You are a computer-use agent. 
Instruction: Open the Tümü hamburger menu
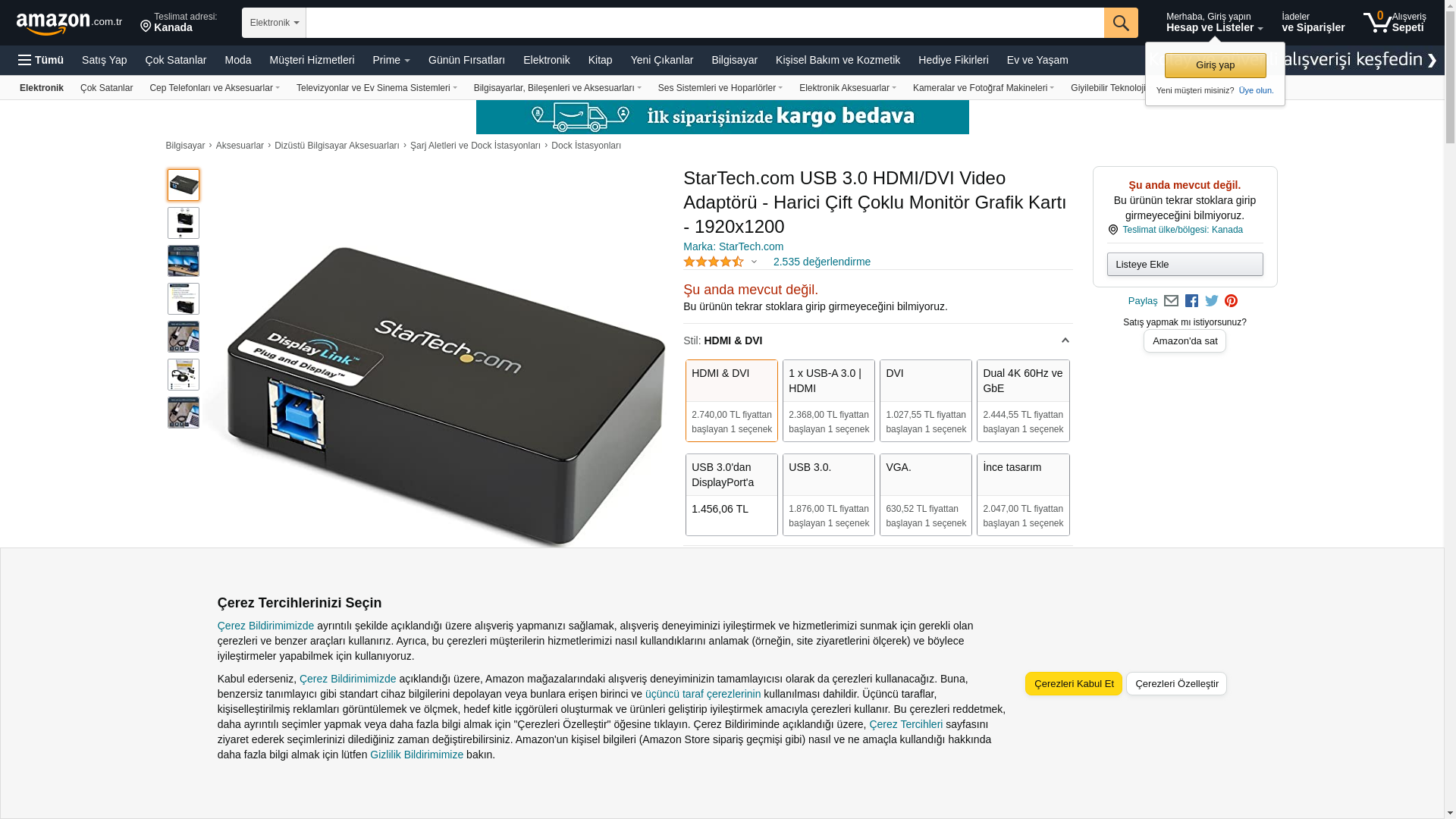click(41, 60)
